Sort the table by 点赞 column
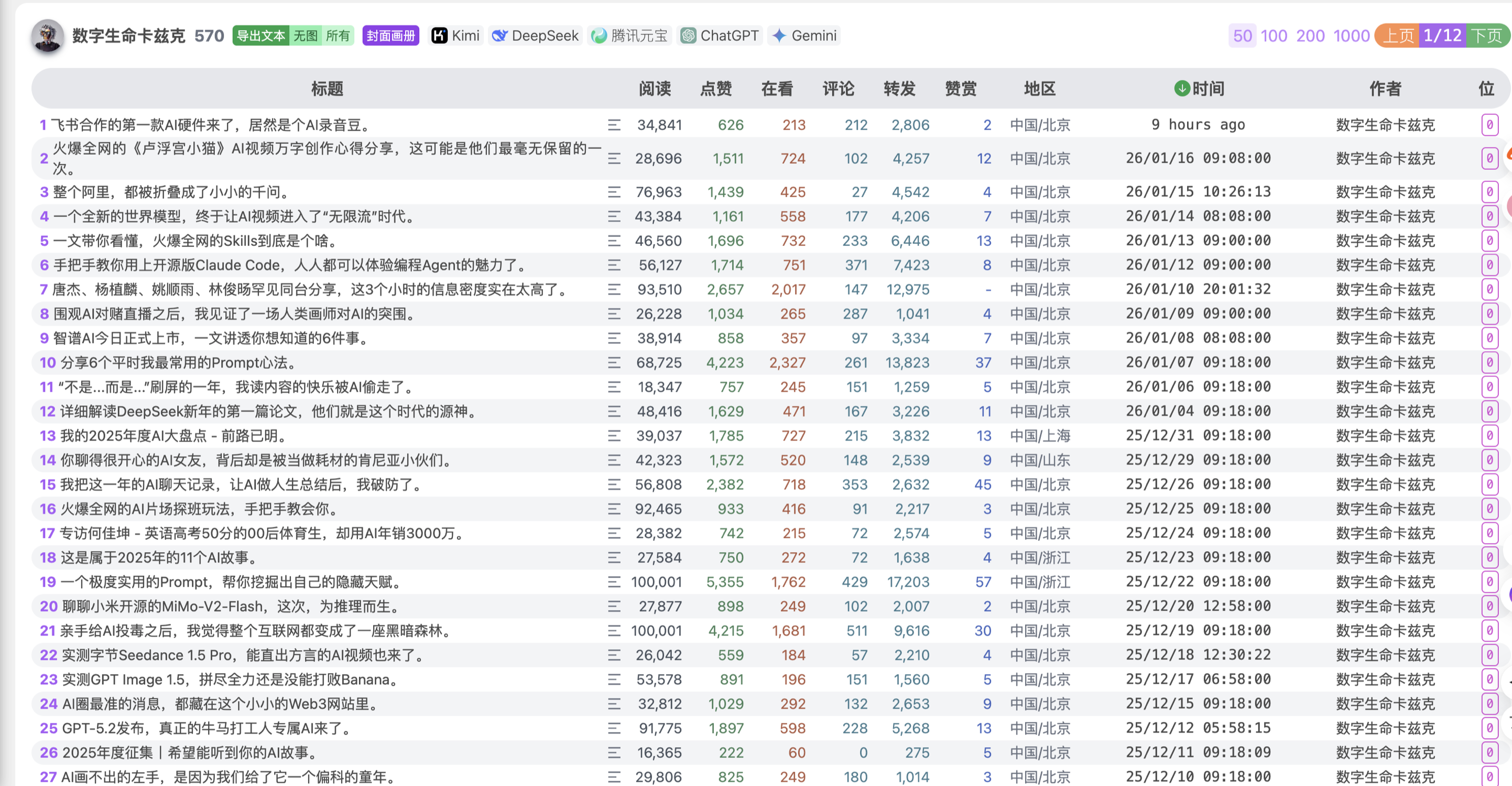The image size is (1512, 786). click(715, 89)
